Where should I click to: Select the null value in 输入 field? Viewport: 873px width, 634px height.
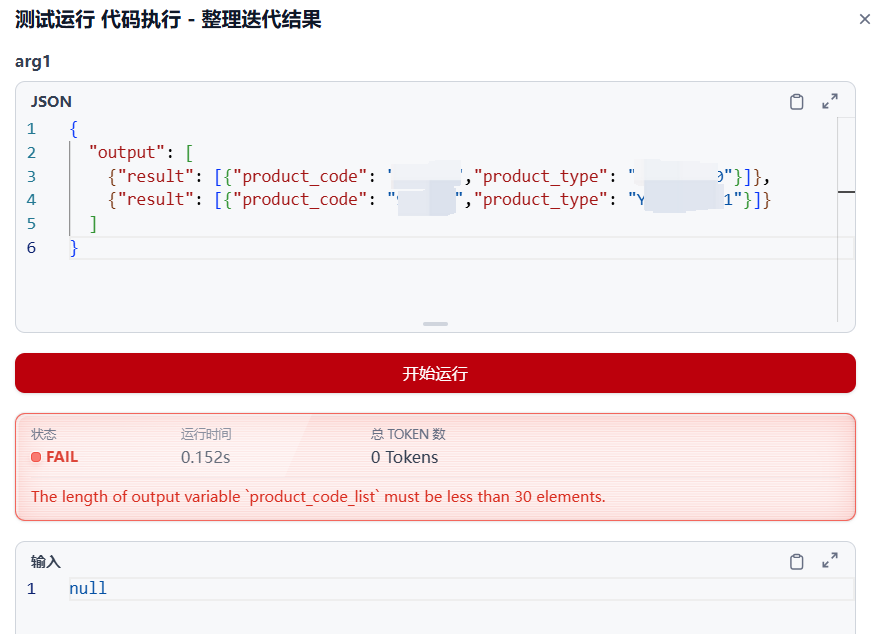(87, 588)
